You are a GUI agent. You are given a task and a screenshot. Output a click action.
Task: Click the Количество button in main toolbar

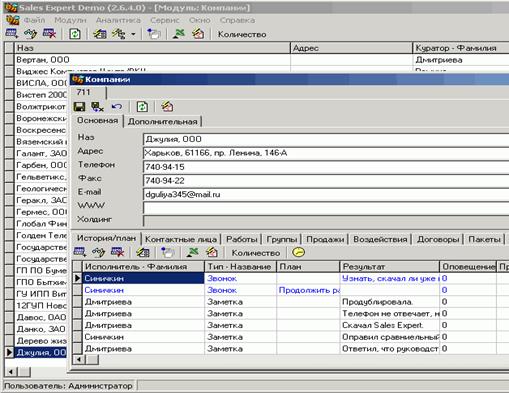pos(242,34)
